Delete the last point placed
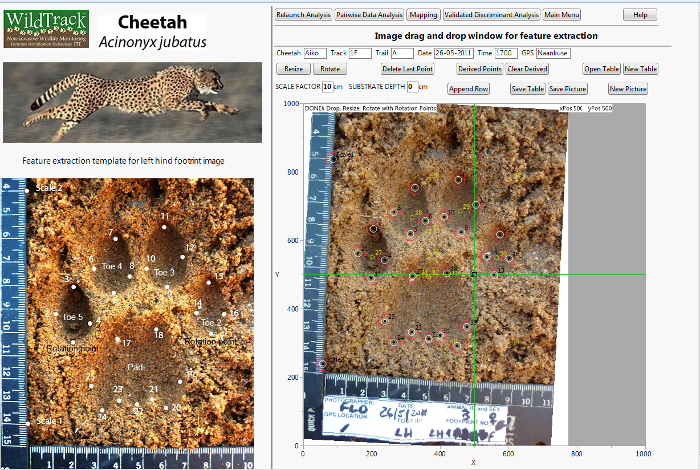 point(407,69)
